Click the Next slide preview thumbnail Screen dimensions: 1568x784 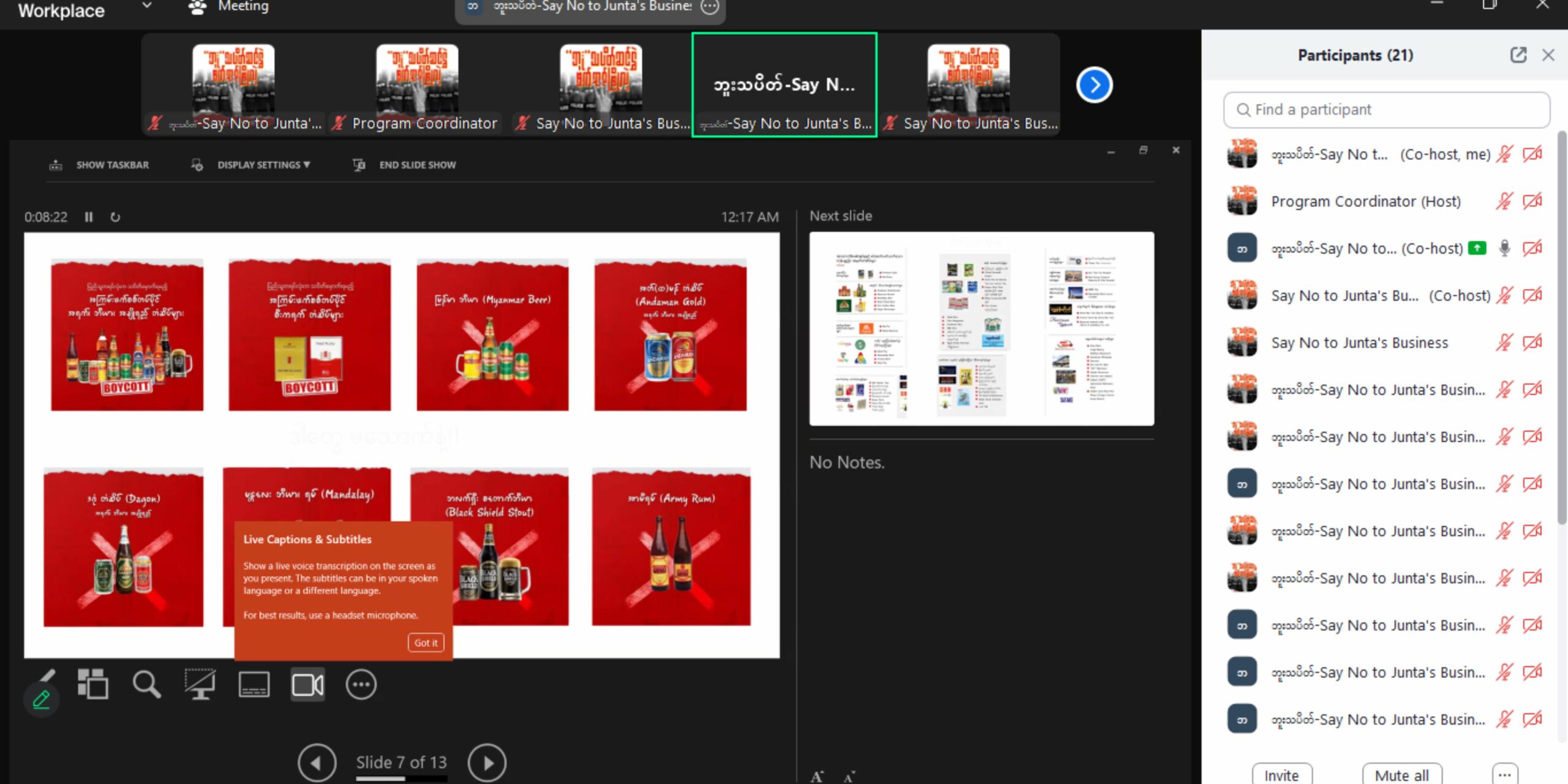coord(981,328)
